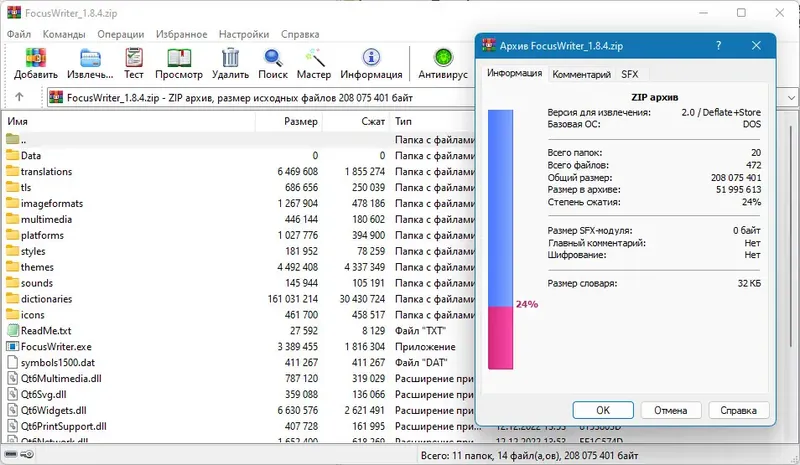800x465 pixels.
Task: Select the imageformats folder
Action: point(239,203)
